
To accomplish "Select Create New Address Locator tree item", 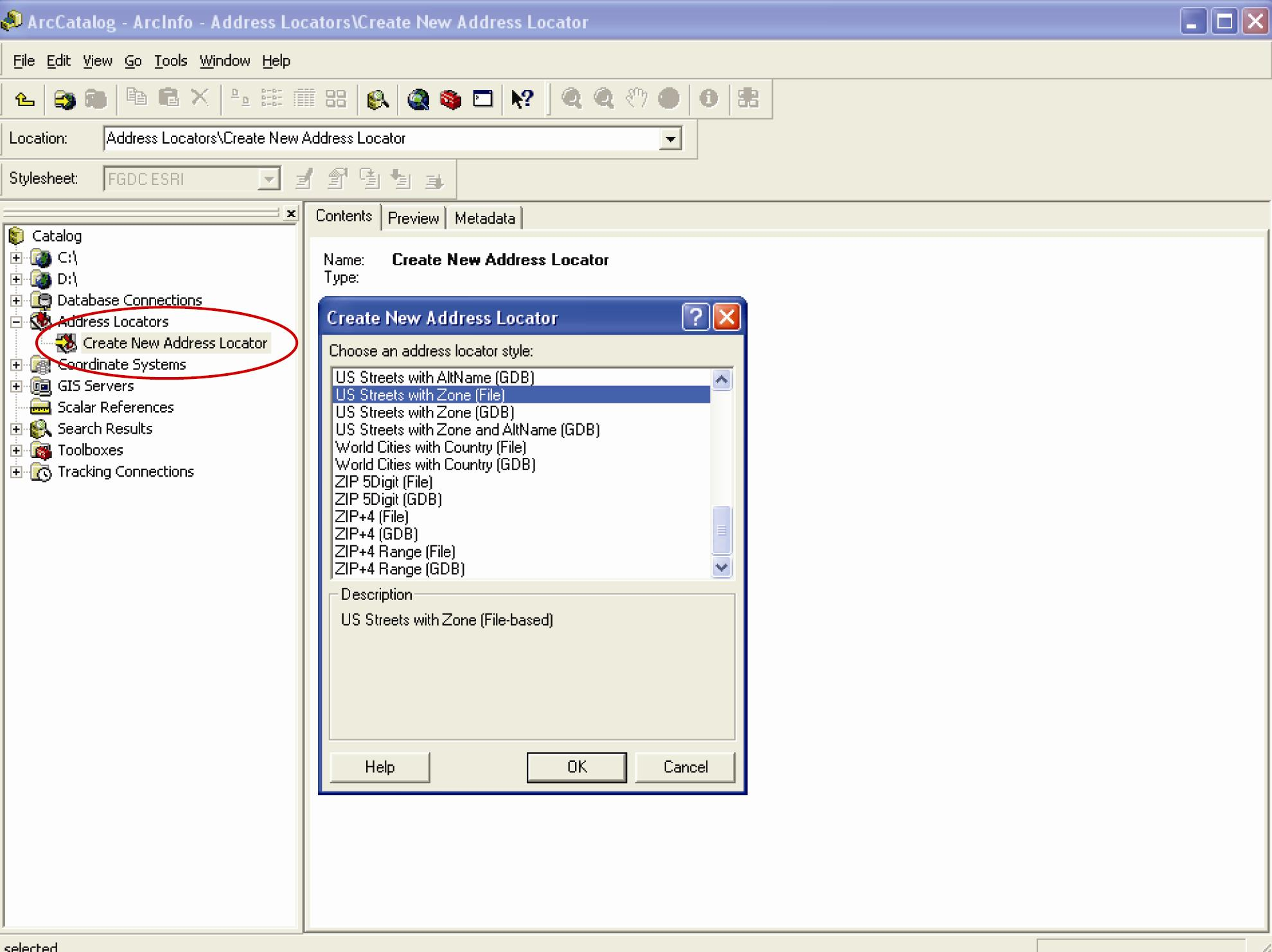I will tap(175, 343).
